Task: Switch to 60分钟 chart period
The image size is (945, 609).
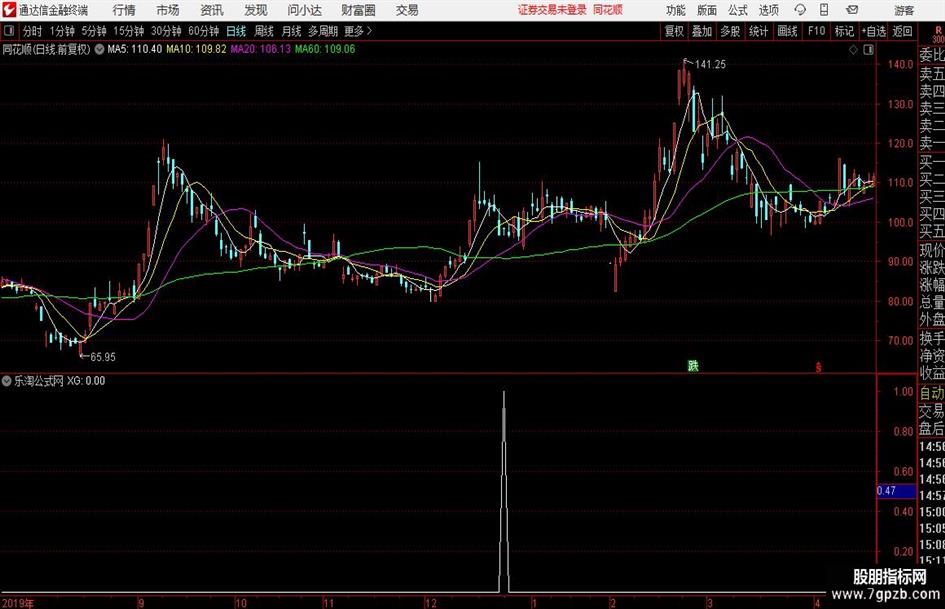Action: 203,31
